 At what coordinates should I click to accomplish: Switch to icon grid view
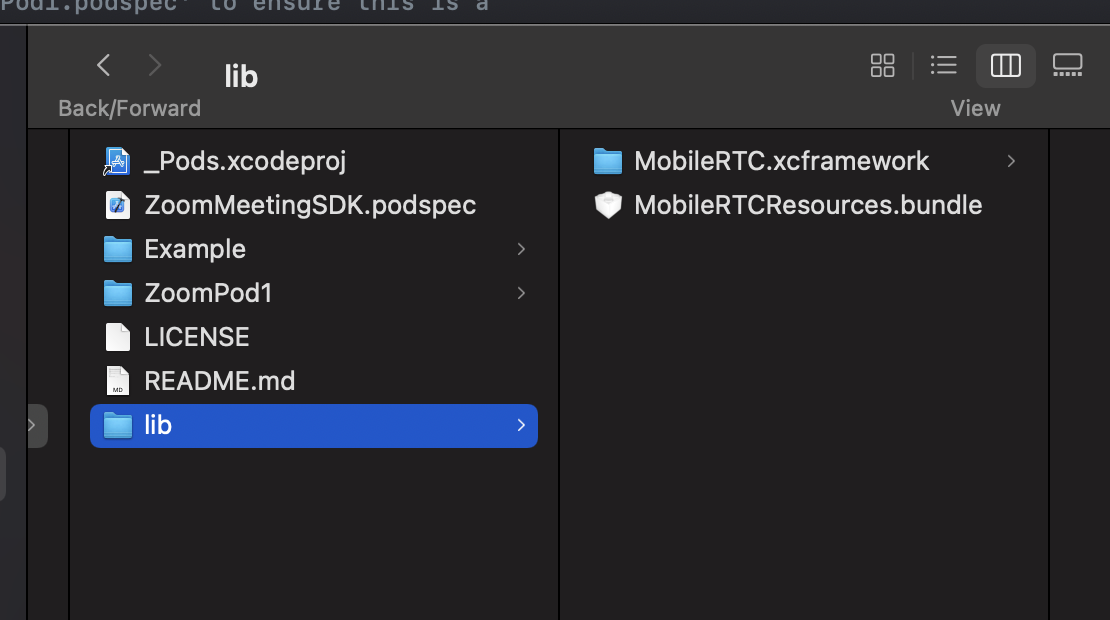pos(882,66)
